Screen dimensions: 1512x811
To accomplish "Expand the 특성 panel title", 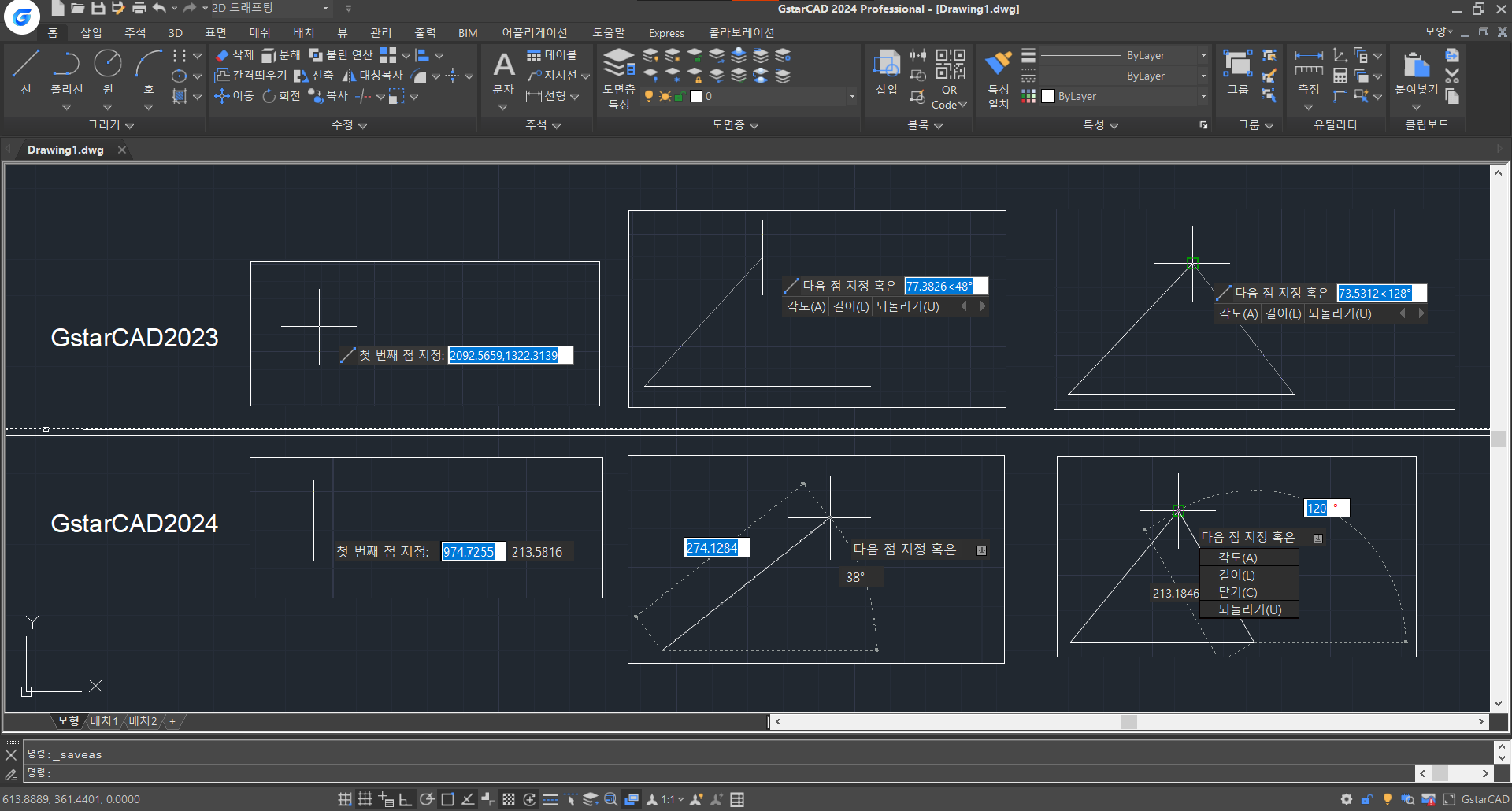I will pyautogui.click(x=1100, y=124).
